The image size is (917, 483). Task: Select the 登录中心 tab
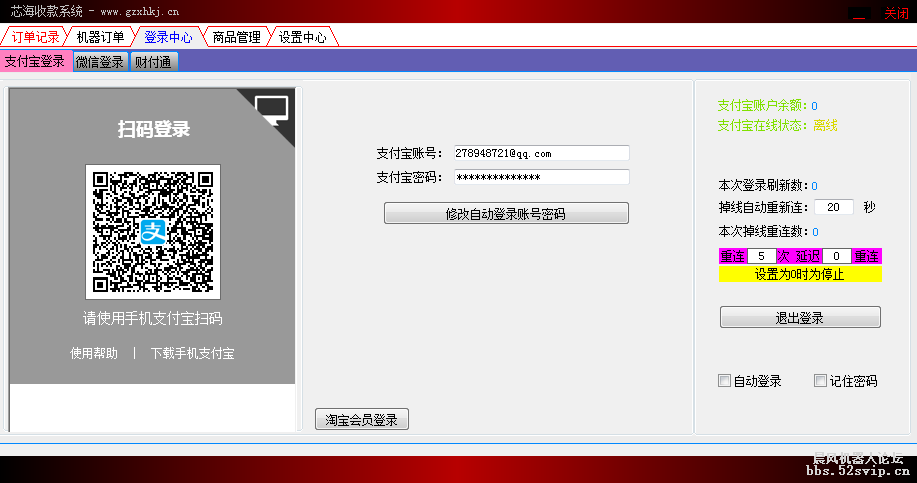[x=168, y=37]
